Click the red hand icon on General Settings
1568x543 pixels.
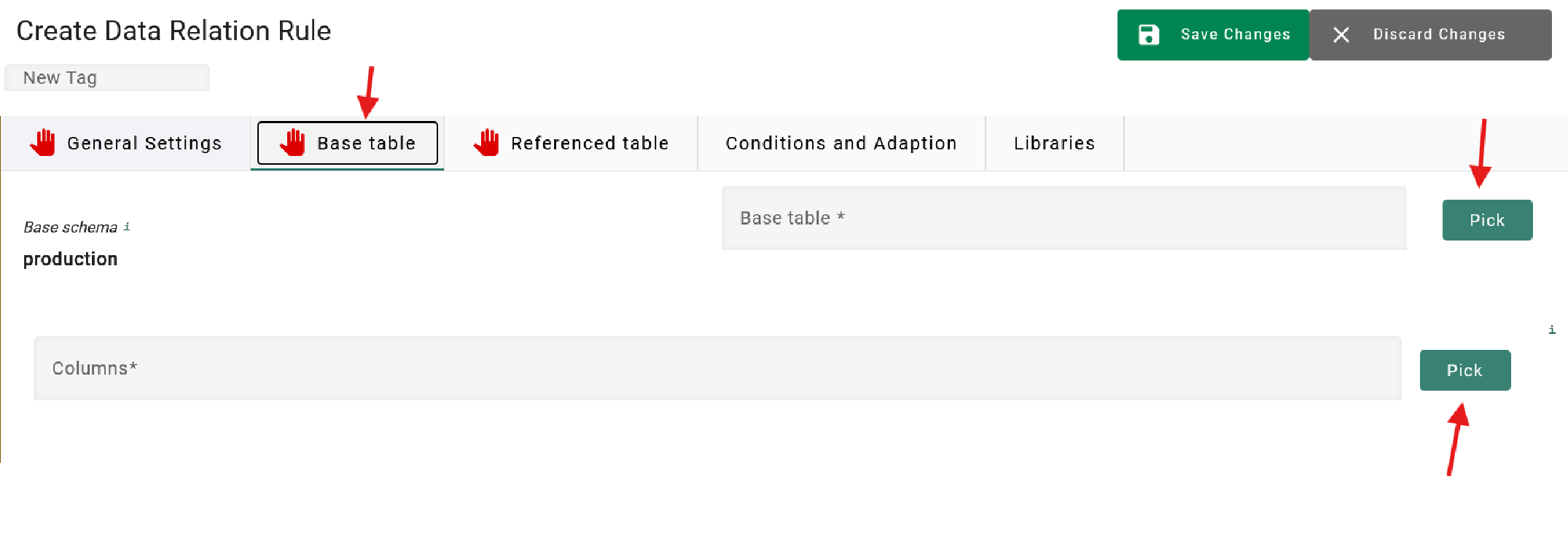coord(43,143)
